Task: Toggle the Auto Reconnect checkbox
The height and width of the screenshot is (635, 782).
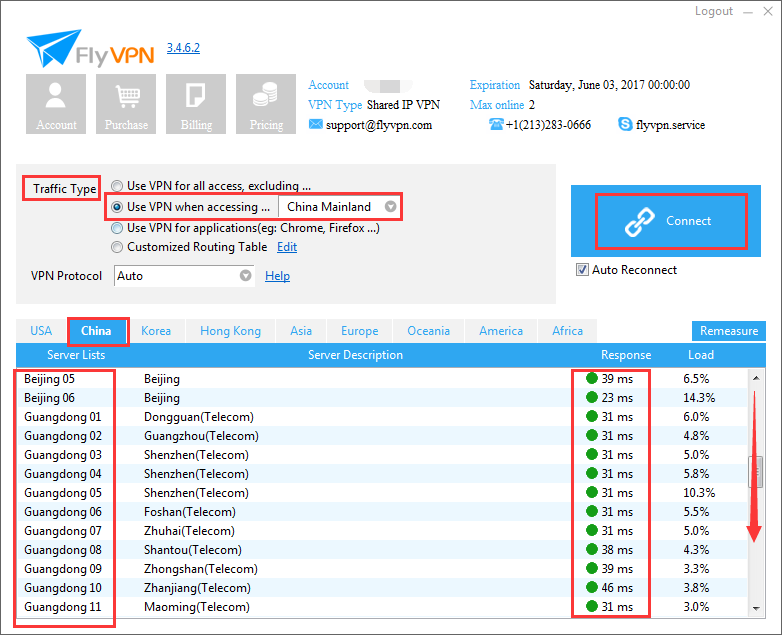Action: pos(582,270)
